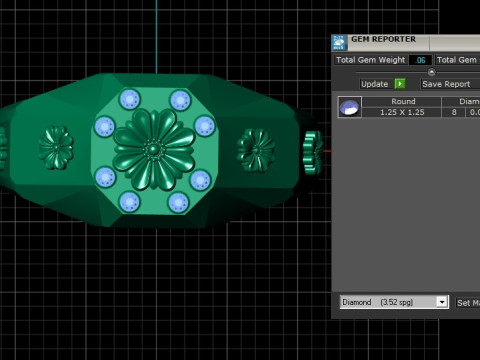Click the Set Material button
Screen dimensions: 480x360
[x=468, y=303]
